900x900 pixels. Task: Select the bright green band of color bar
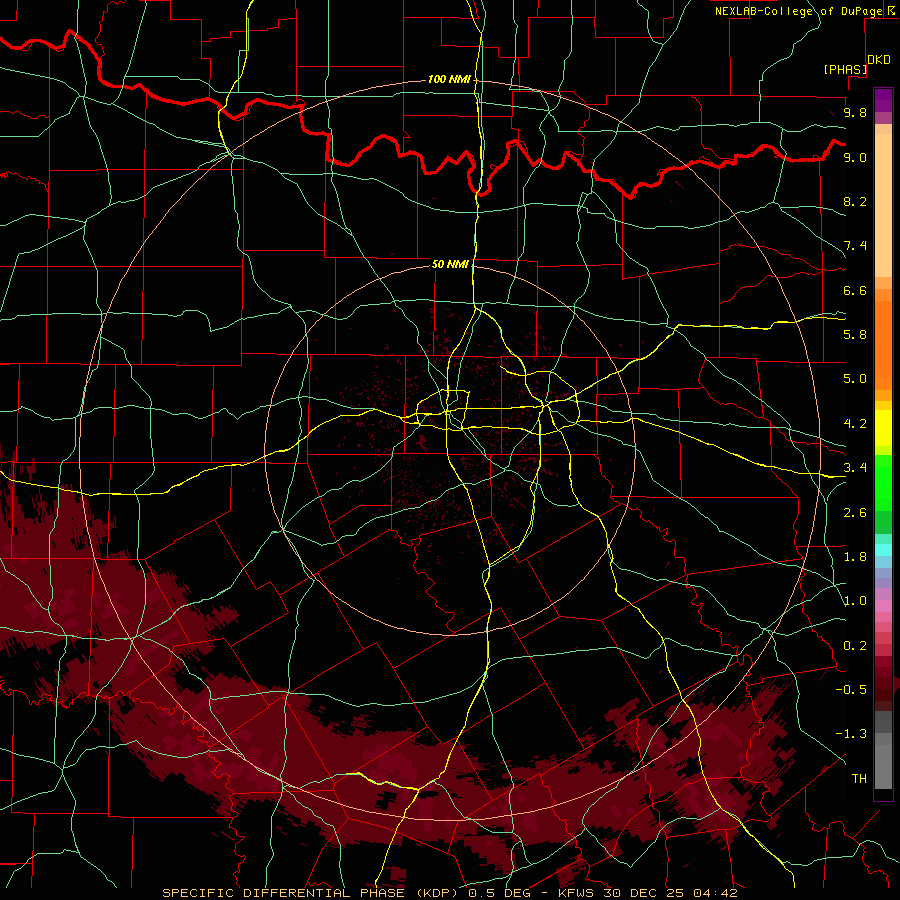point(883,482)
